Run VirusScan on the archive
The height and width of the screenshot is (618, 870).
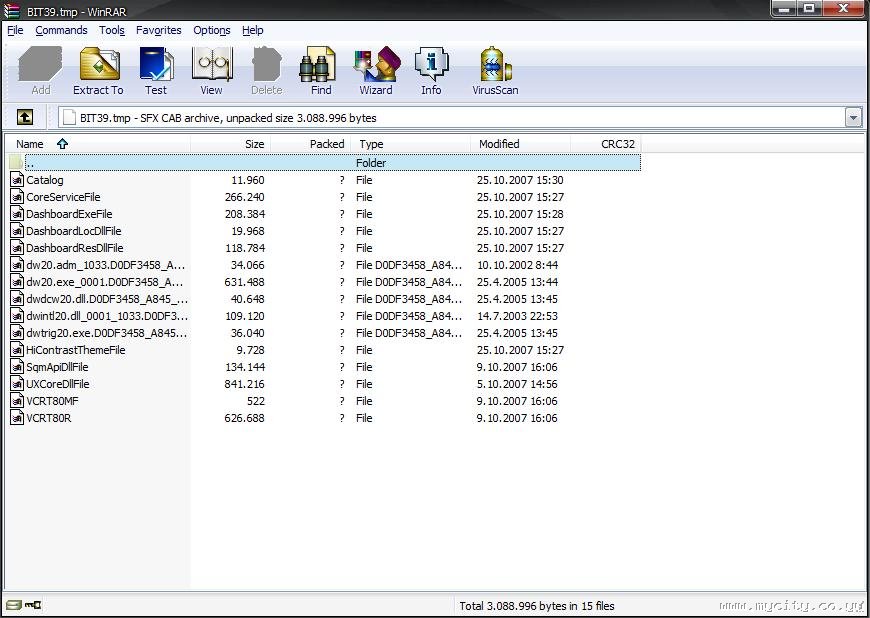[495, 70]
